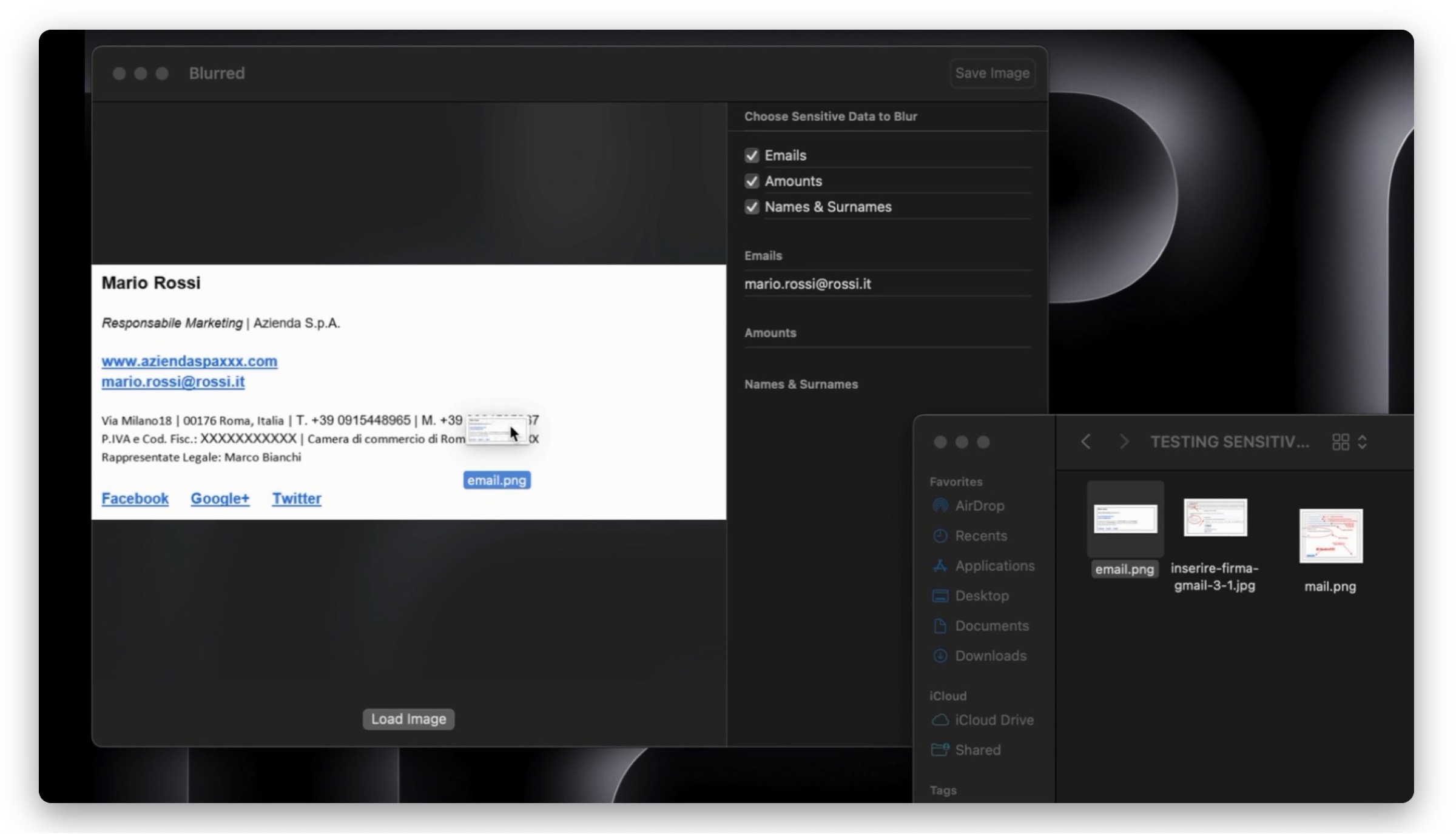Select inserire-firma-gmail-3-1.jpg thumbnail
This screenshot has height=834, width=1456.
(x=1215, y=517)
